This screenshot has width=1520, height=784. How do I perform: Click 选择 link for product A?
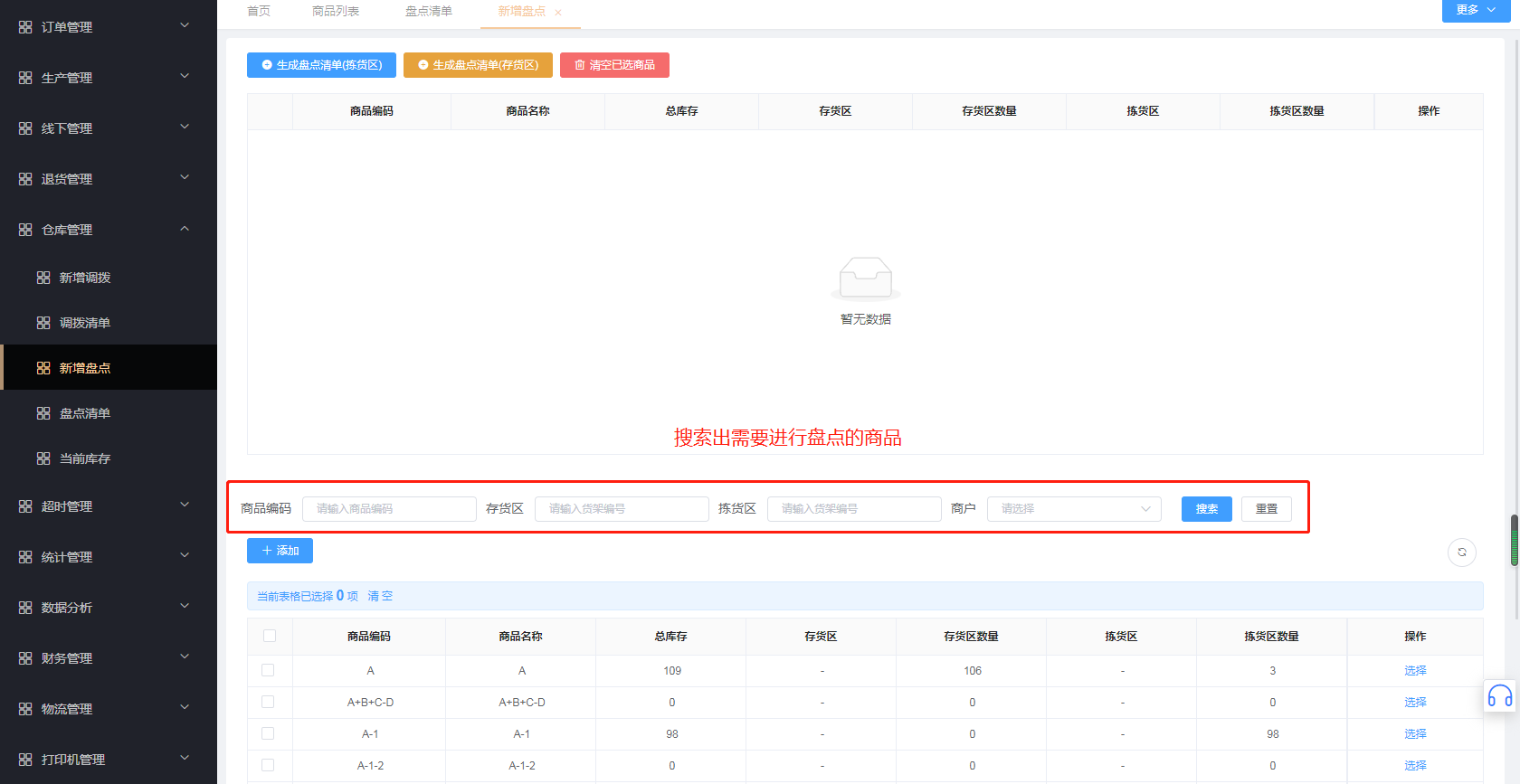[x=1415, y=670]
